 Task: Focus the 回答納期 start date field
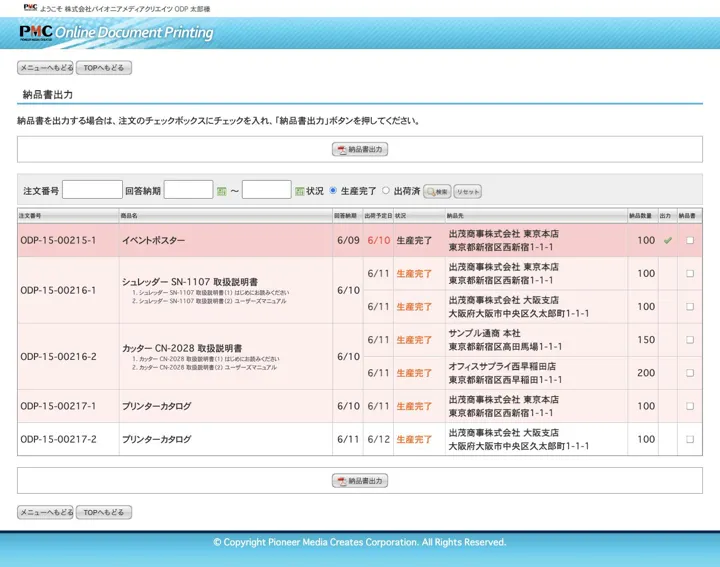pyautogui.click(x=188, y=190)
